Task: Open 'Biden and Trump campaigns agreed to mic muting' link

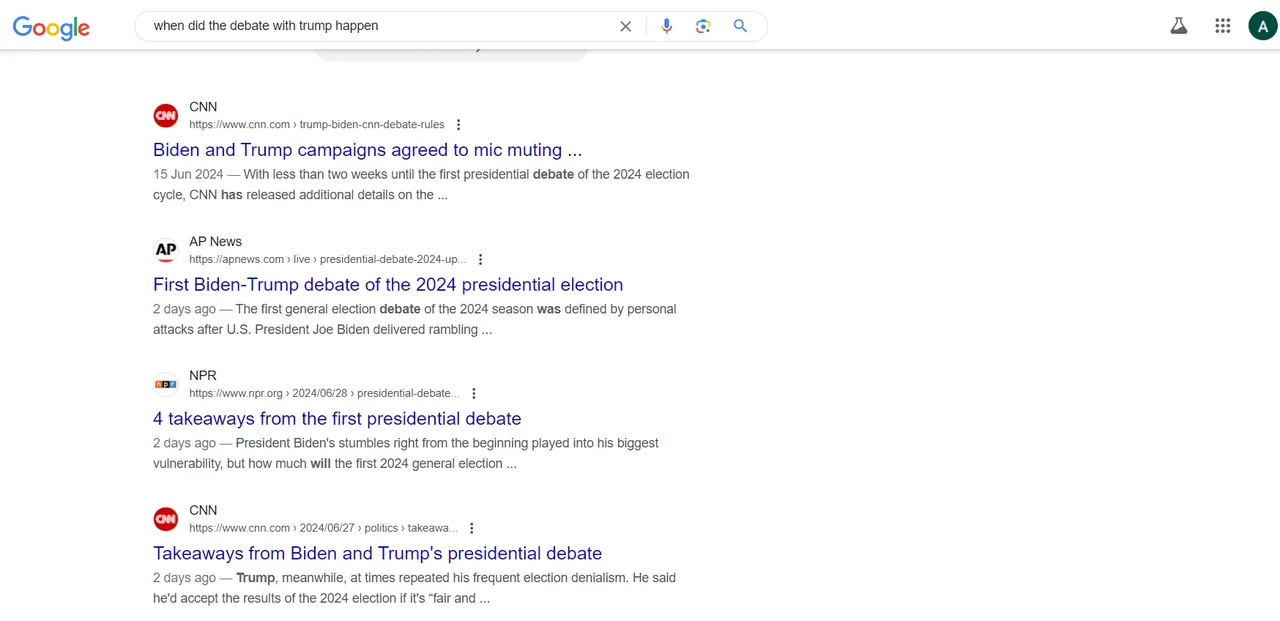Action: [x=367, y=150]
